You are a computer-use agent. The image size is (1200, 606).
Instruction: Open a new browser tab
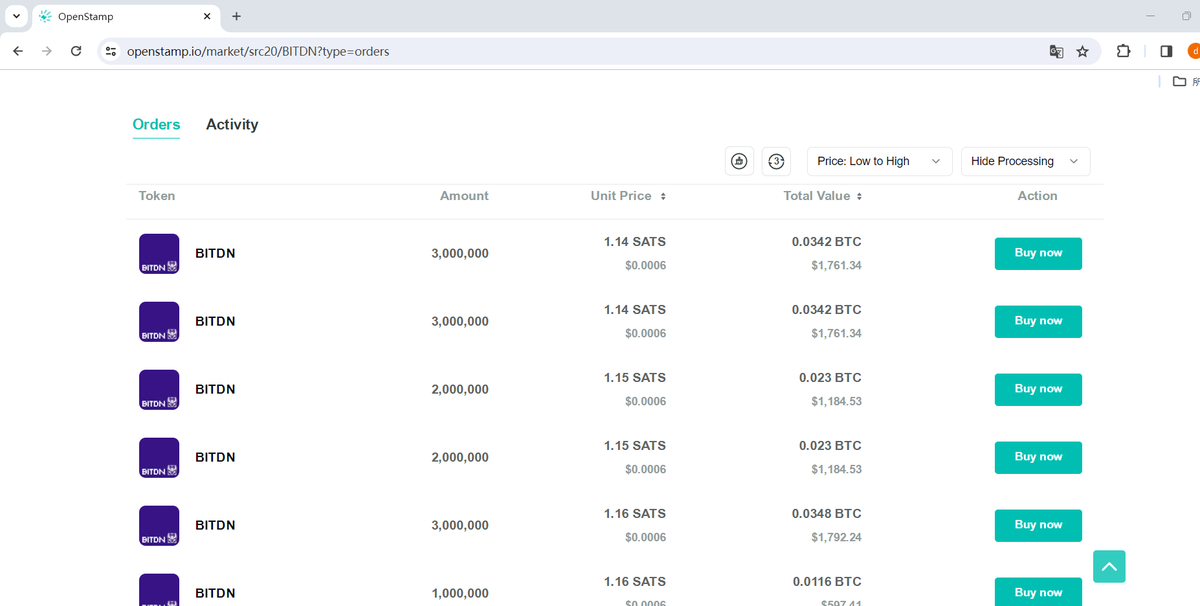236,16
